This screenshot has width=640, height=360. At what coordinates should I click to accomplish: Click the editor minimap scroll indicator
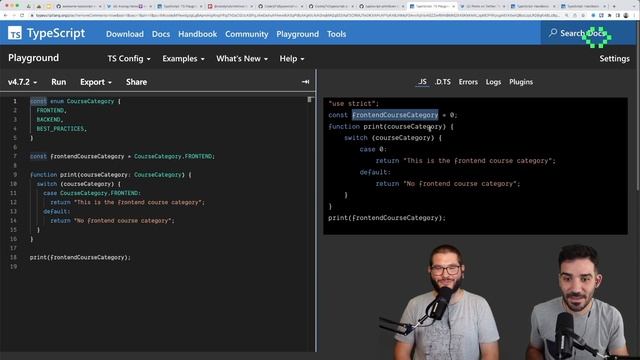(310, 100)
